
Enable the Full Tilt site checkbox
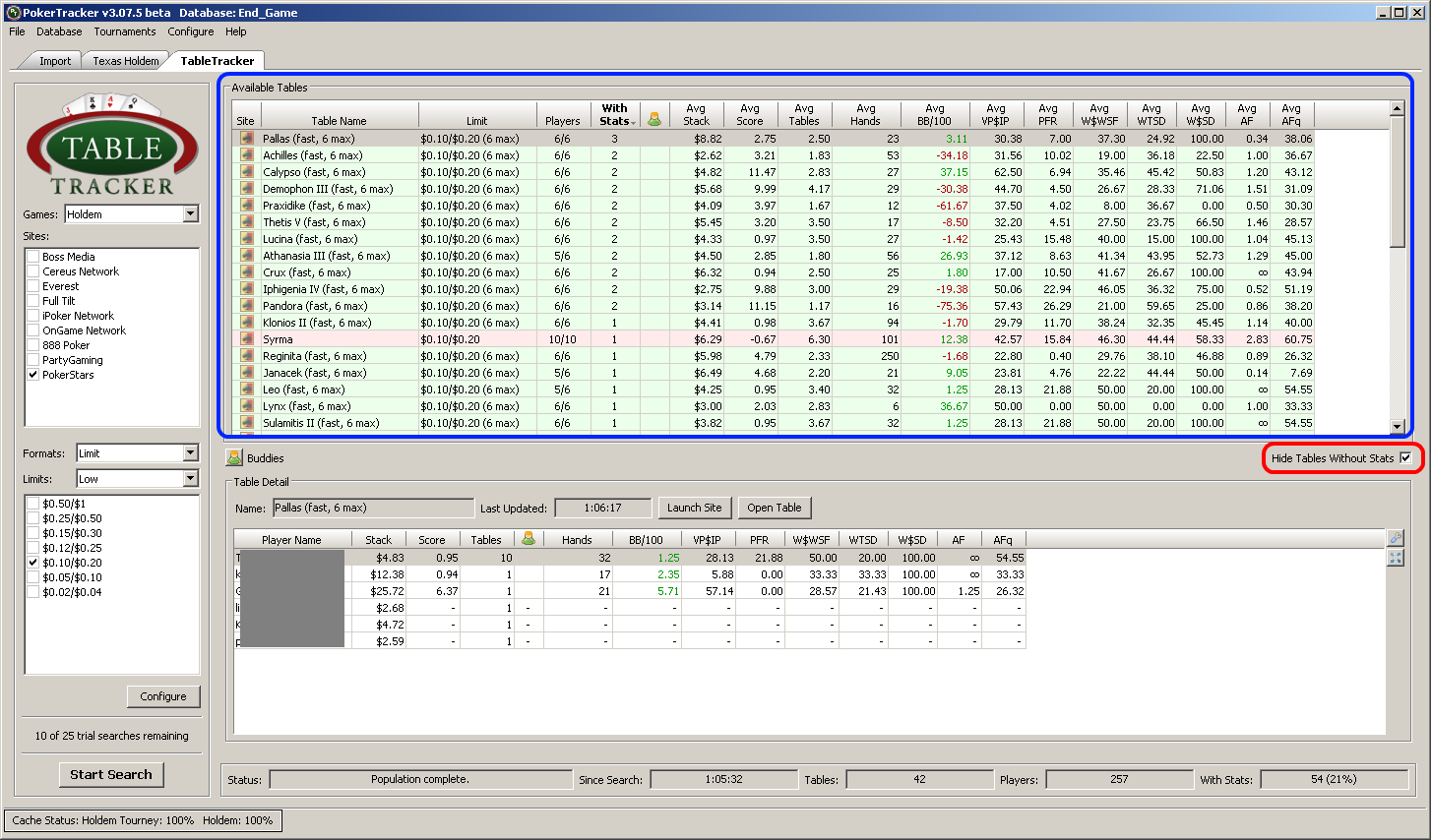pyautogui.click(x=33, y=301)
